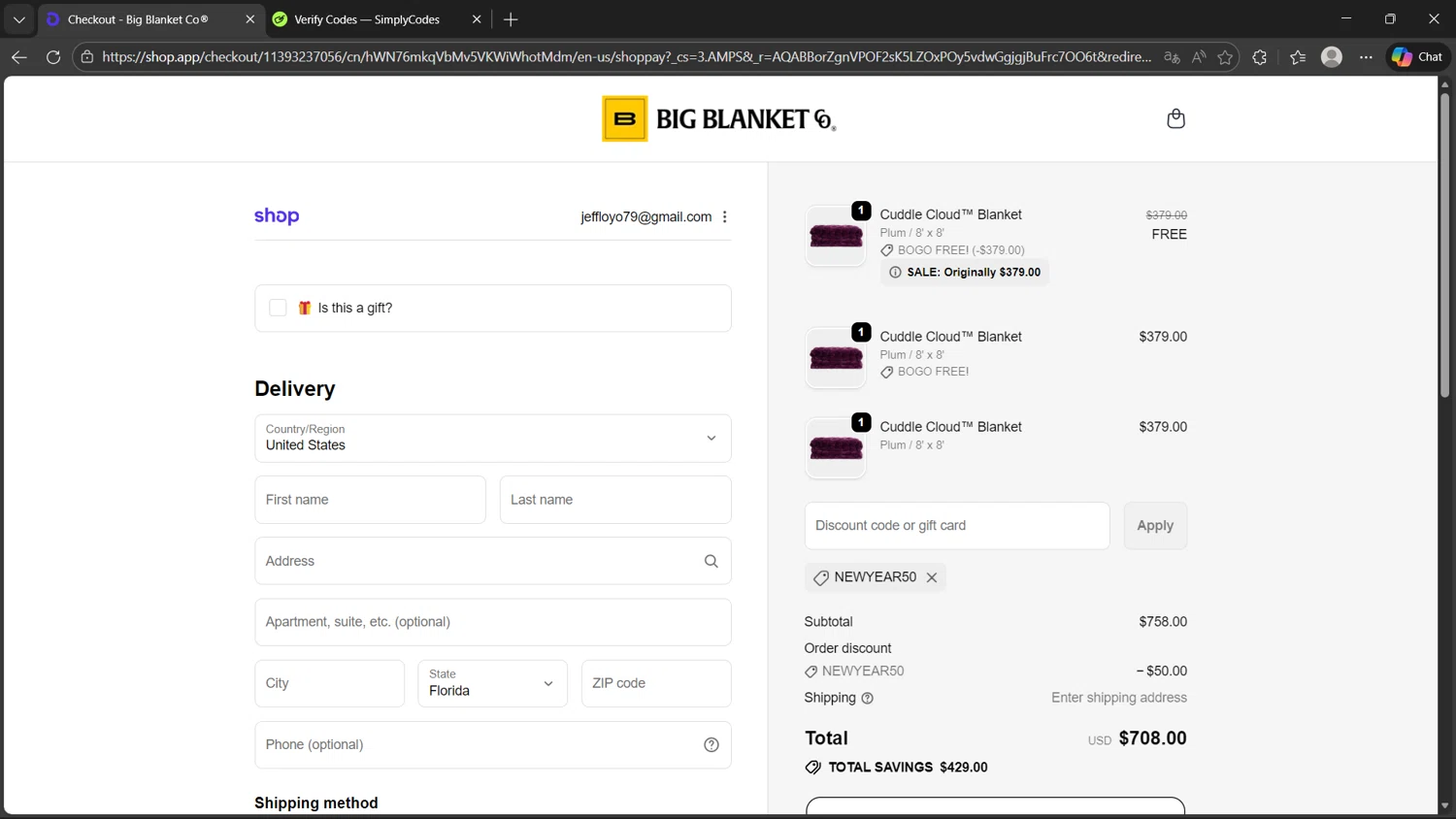Open the translate page icon

point(1172,57)
